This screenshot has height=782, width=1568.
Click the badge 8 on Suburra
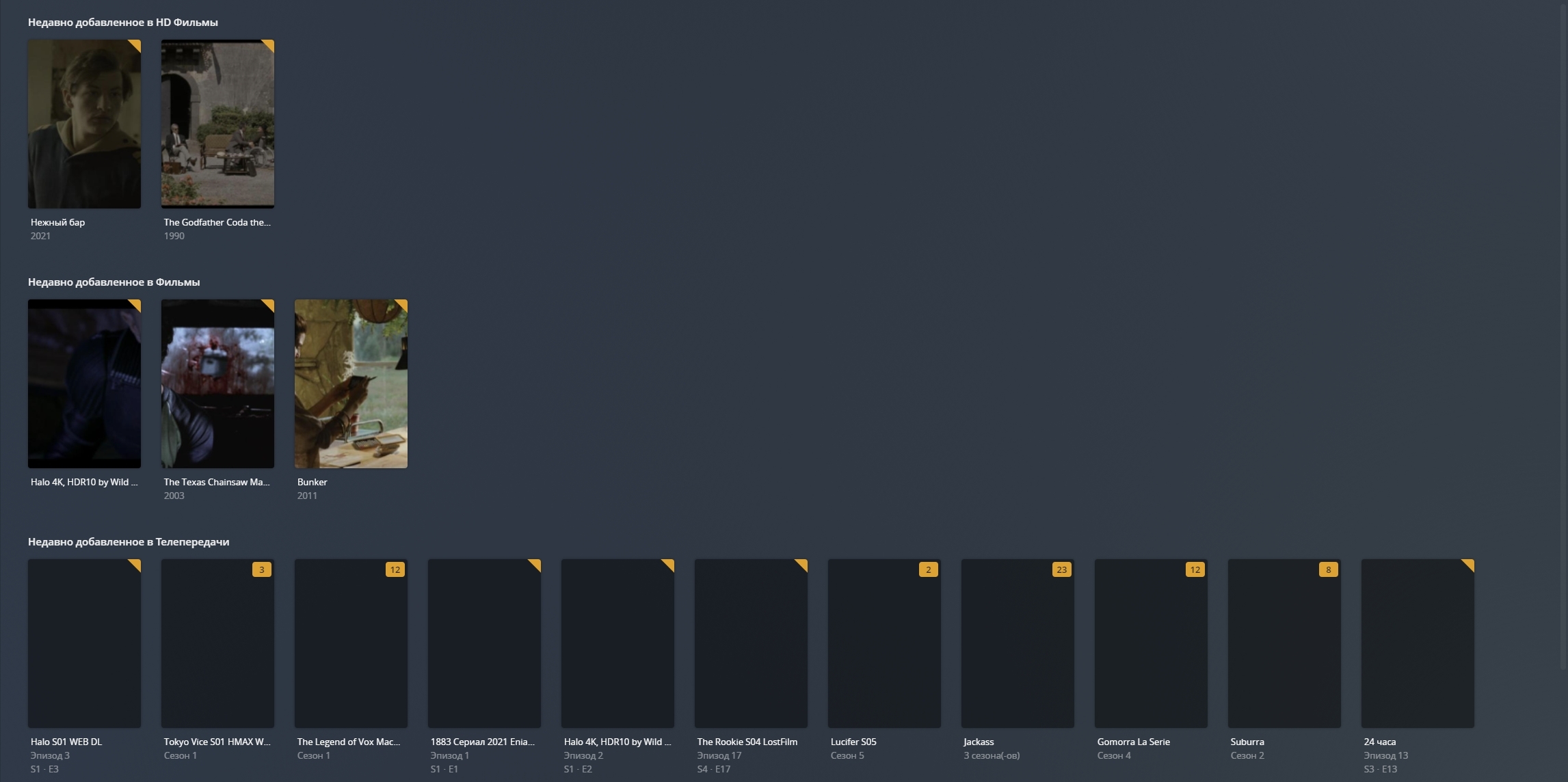click(1328, 569)
